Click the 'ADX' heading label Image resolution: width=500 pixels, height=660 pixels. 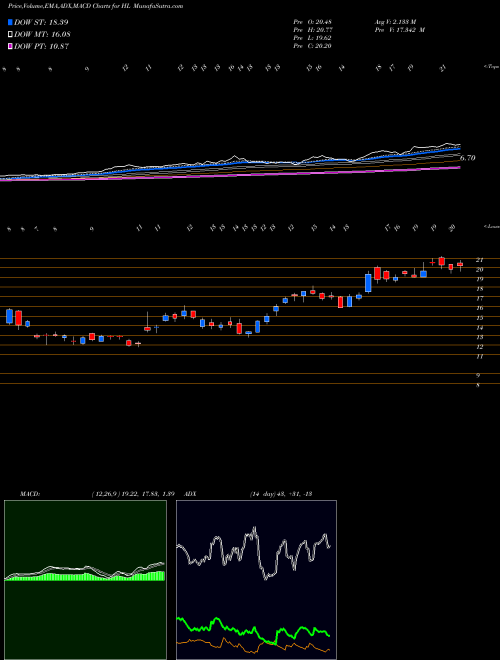(x=190, y=493)
